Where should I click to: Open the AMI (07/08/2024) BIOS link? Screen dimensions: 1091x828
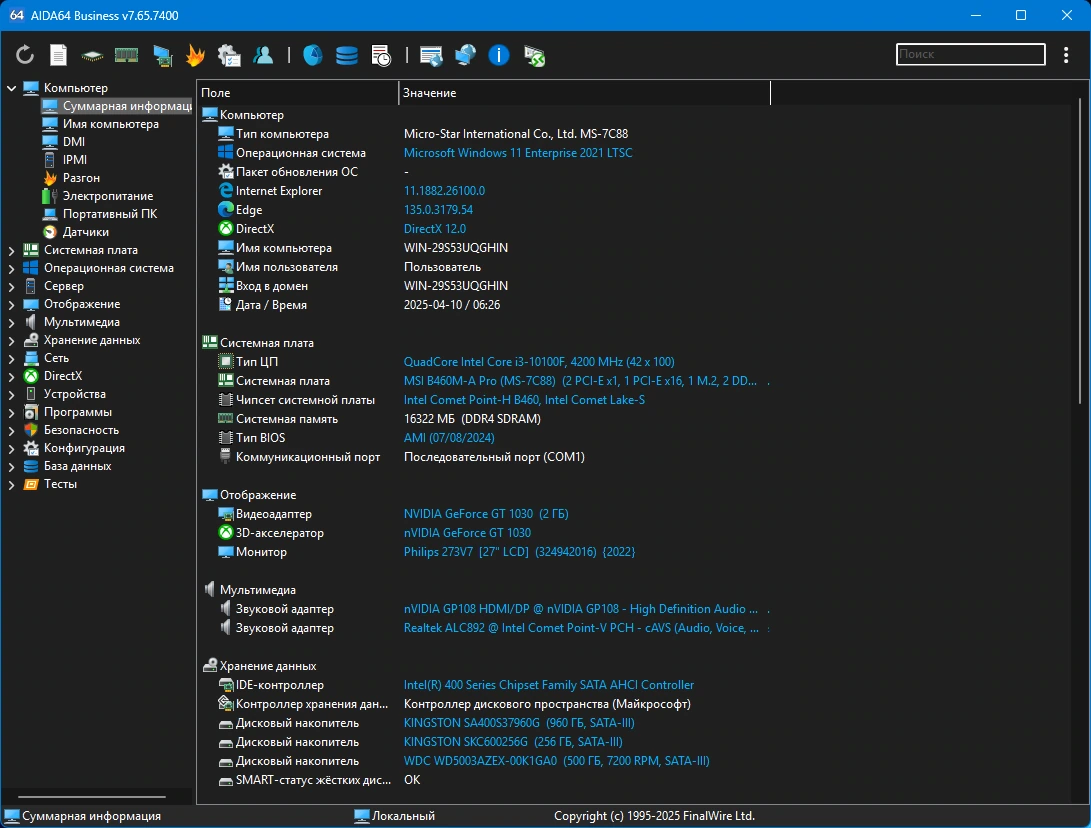(449, 438)
